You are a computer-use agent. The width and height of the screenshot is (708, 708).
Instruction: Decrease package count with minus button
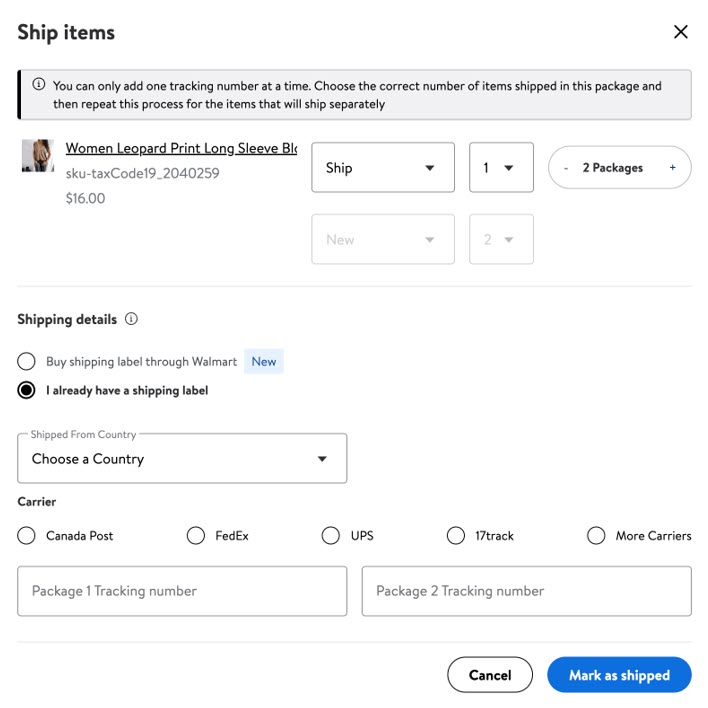[566, 168]
